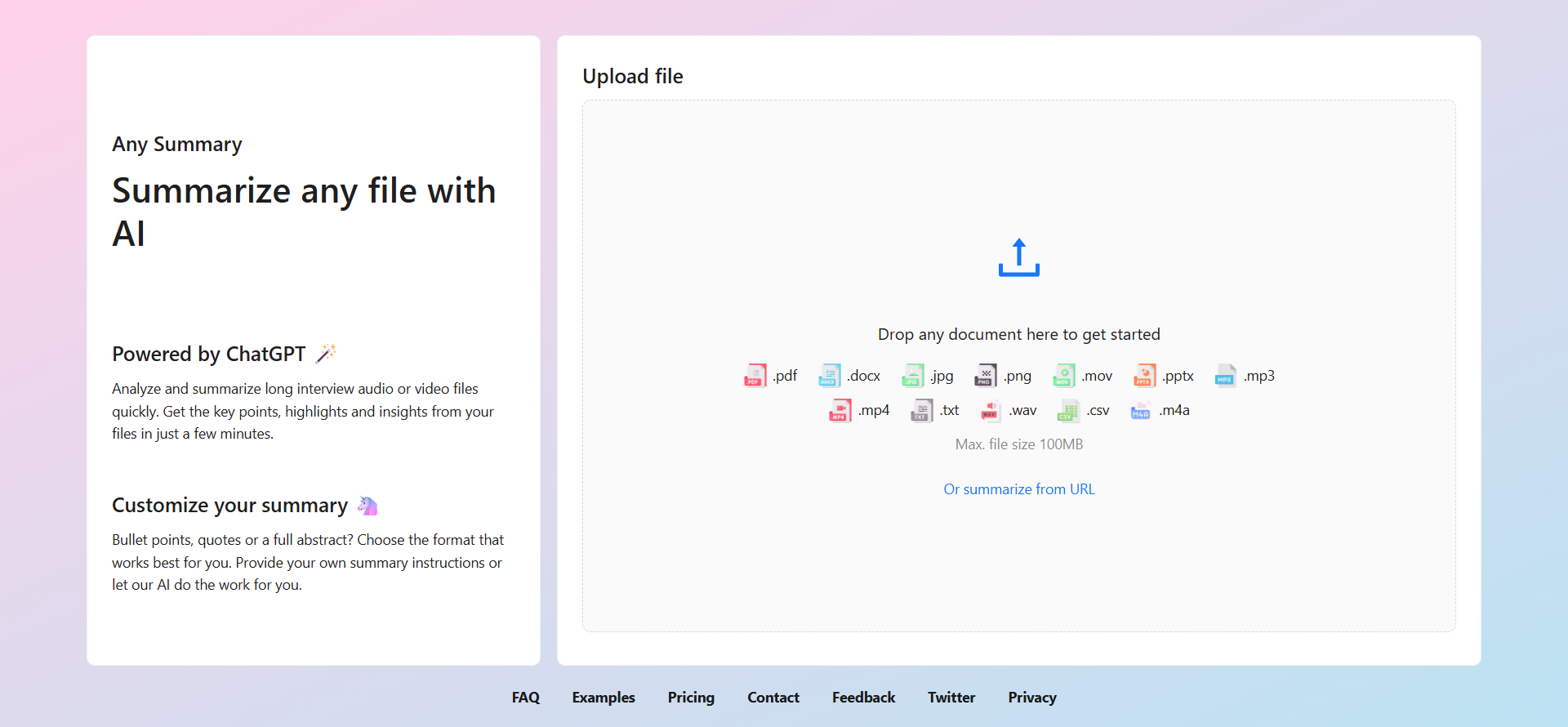Open the Contact footer link

(773, 698)
